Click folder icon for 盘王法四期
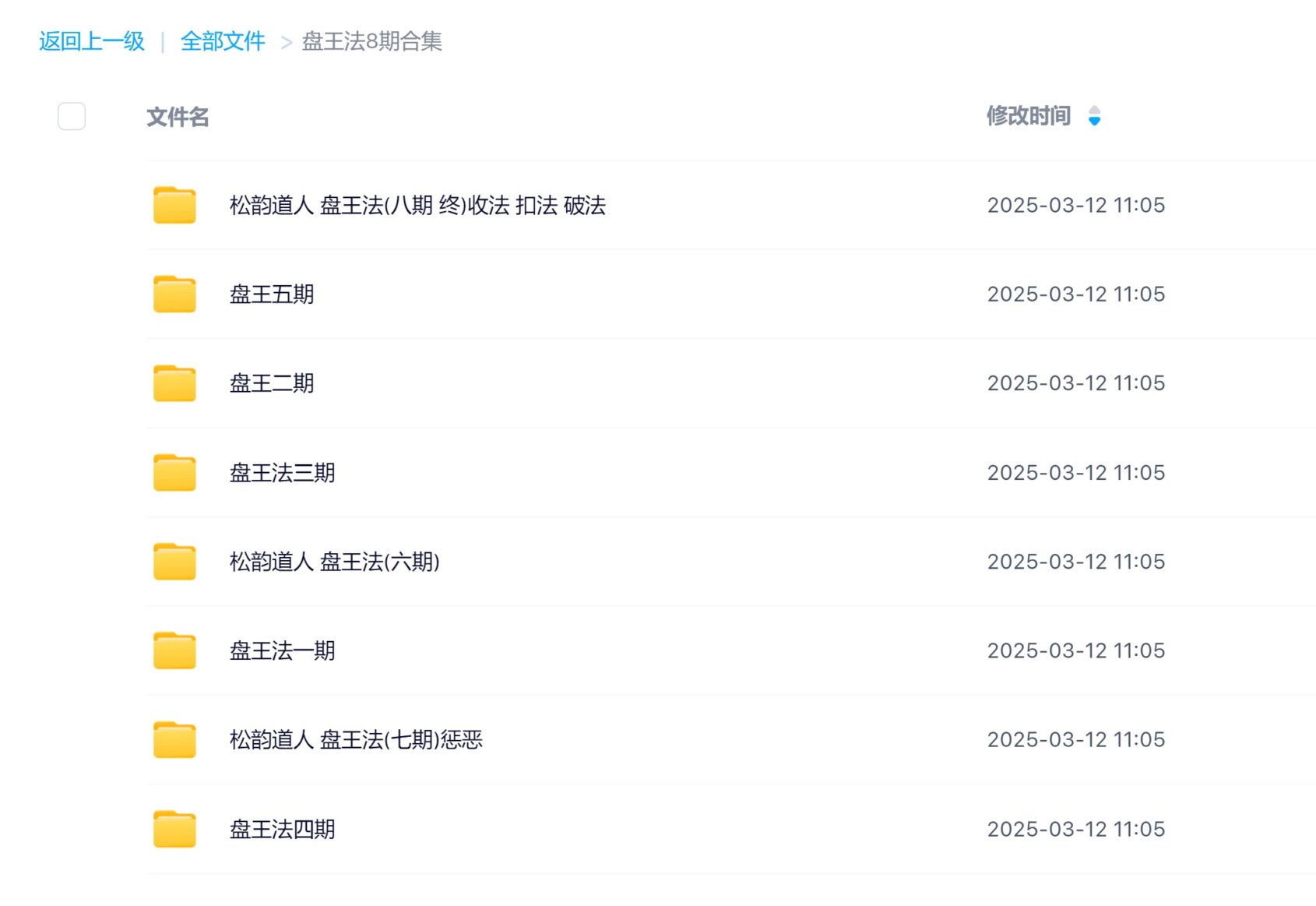 pyautogui.click(x=174, y=829)
